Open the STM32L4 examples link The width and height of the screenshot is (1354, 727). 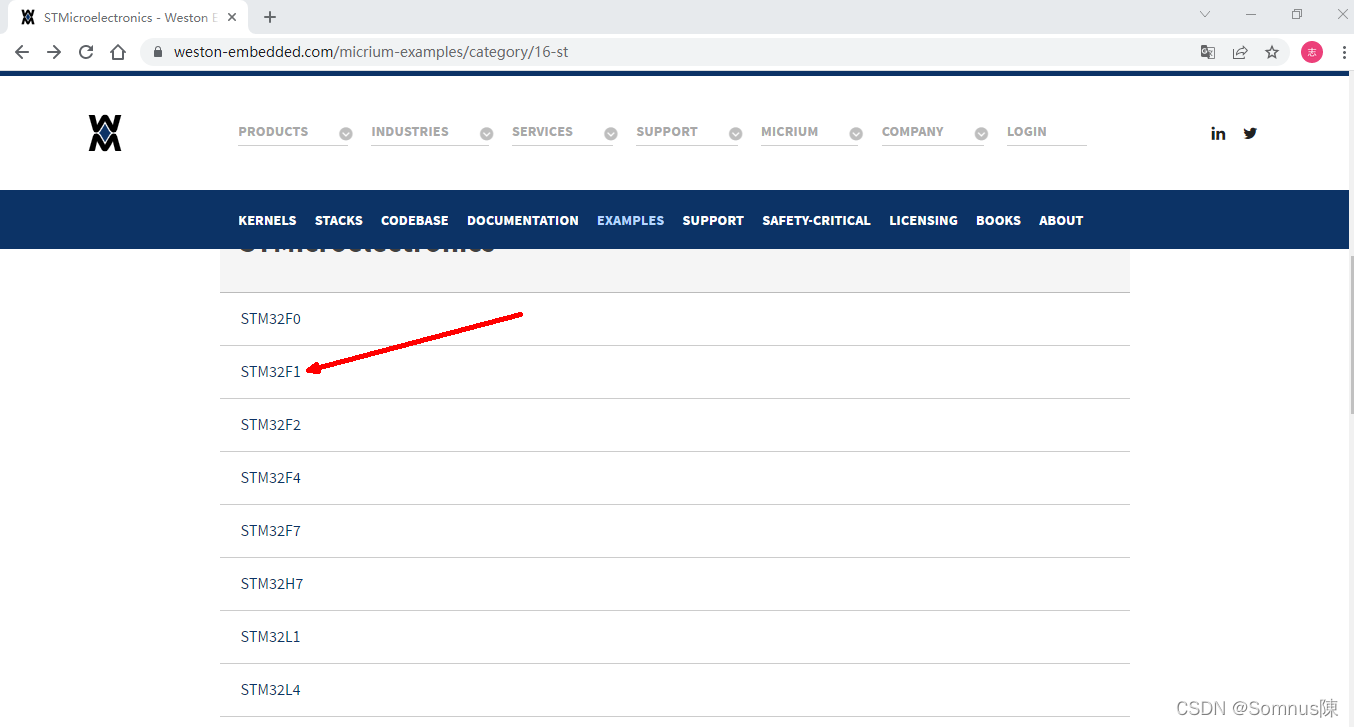point(270,690)
